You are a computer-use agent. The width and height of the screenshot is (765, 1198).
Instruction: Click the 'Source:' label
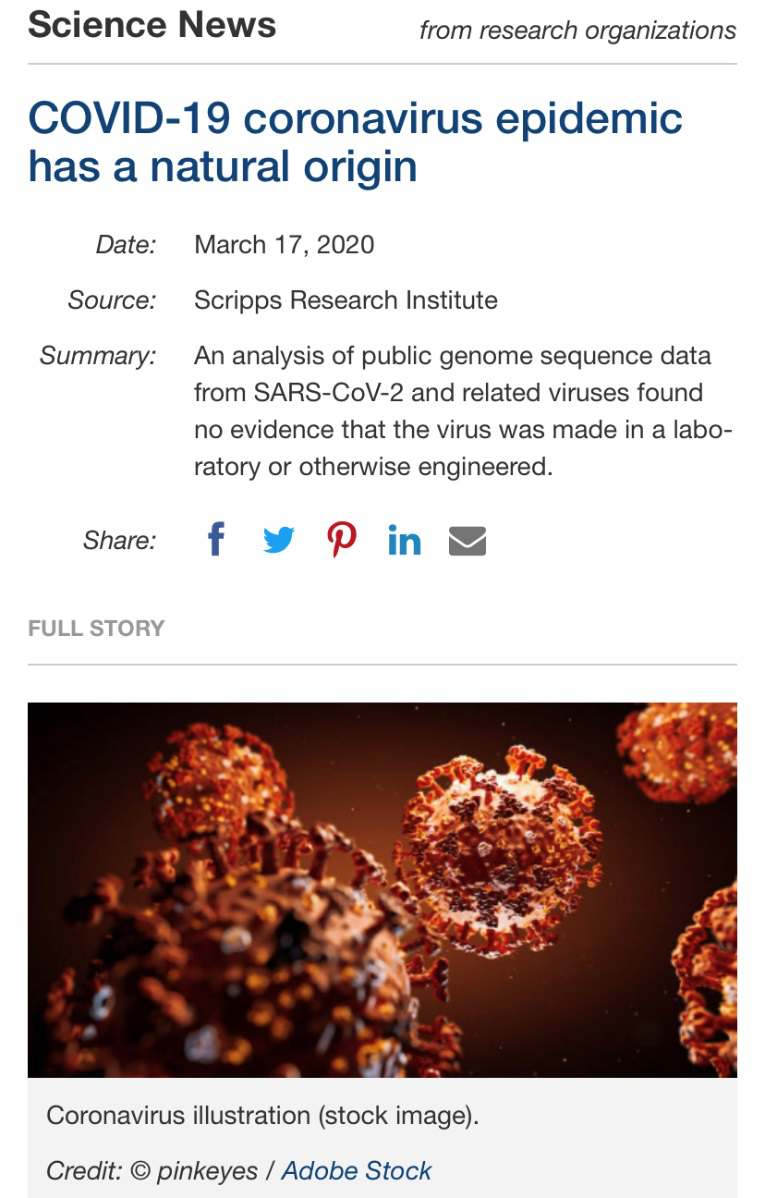tap(112, 300)
